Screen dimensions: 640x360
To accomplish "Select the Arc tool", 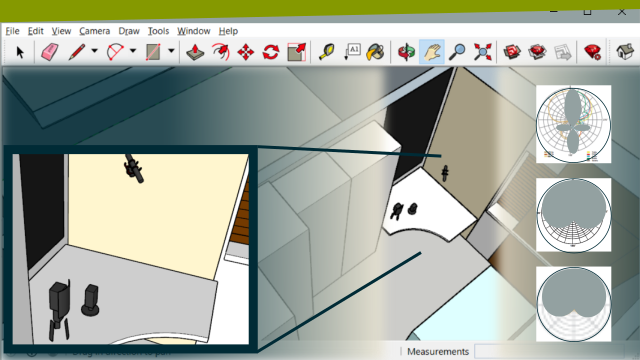I will tap(115, 52).
